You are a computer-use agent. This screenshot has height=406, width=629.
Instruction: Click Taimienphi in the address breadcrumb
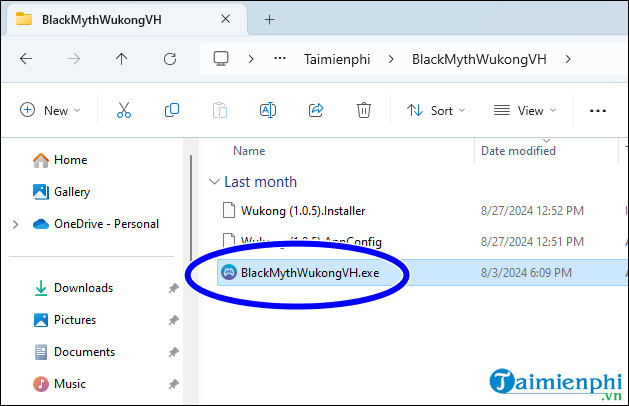pyautogui.click(x=336, y=59)
